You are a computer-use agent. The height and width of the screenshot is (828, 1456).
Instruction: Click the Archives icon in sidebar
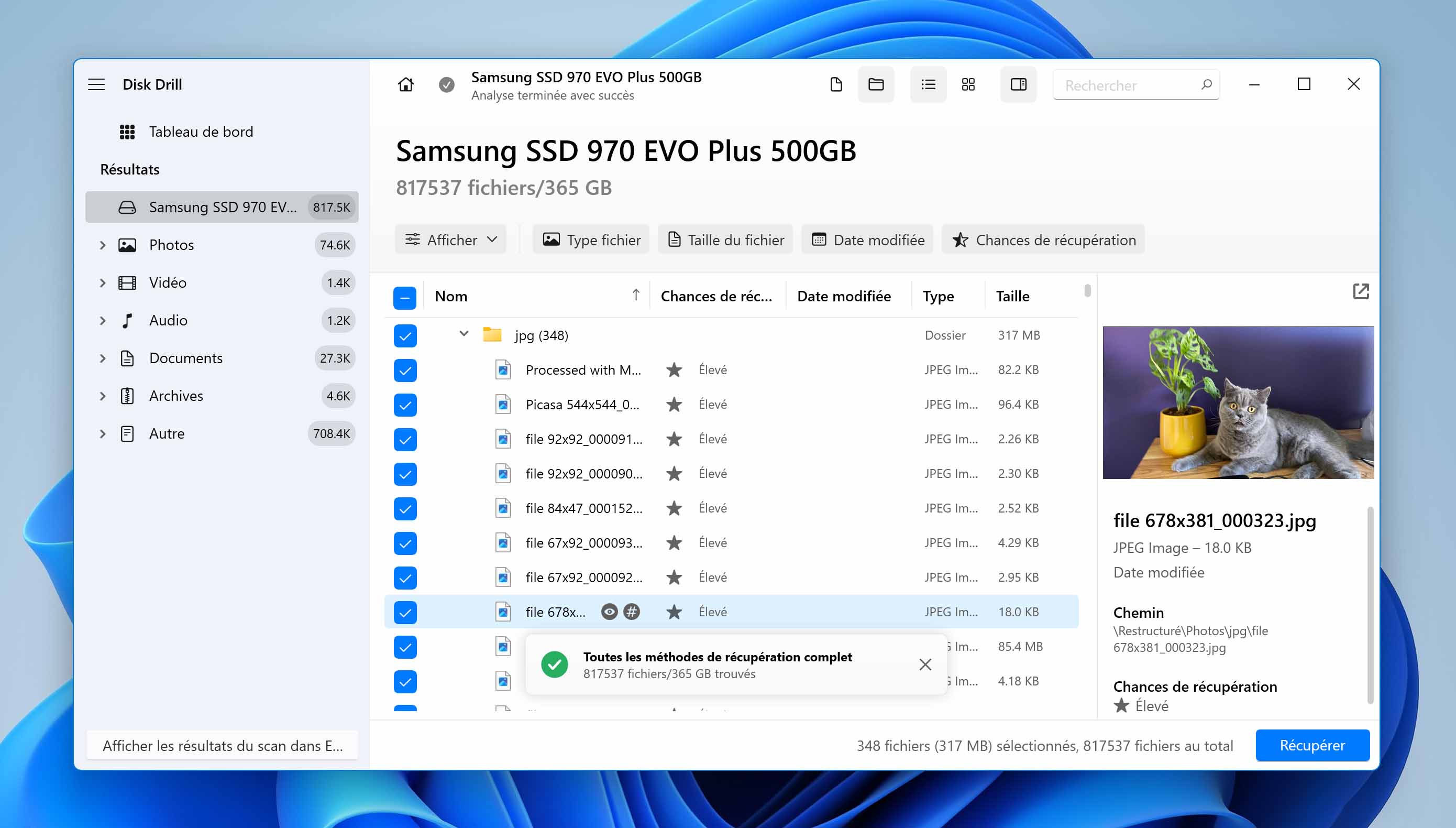[x=127, y=396]
